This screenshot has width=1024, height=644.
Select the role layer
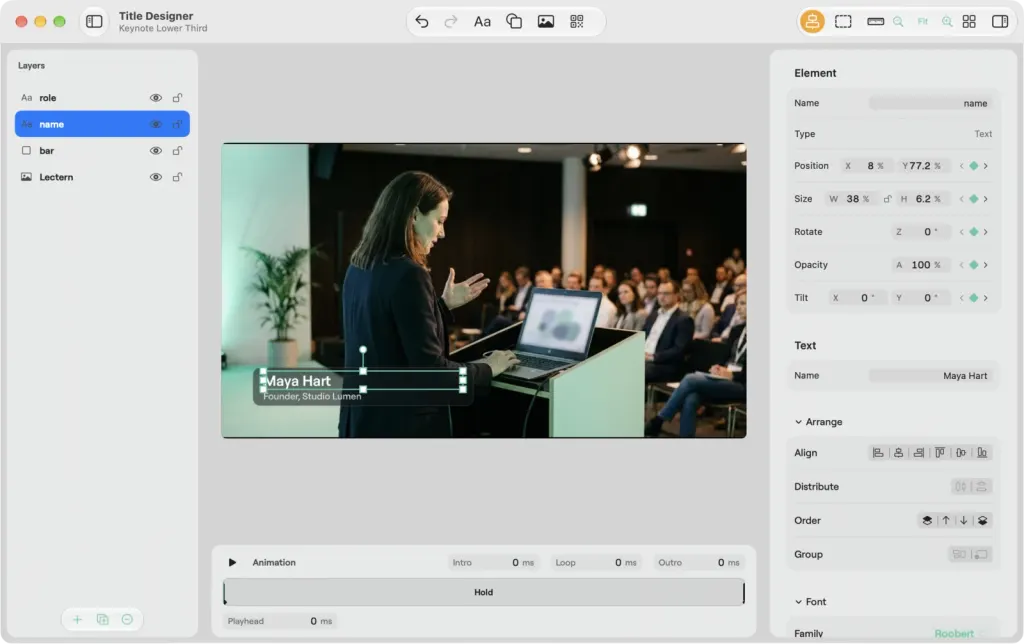coord(103,98)
